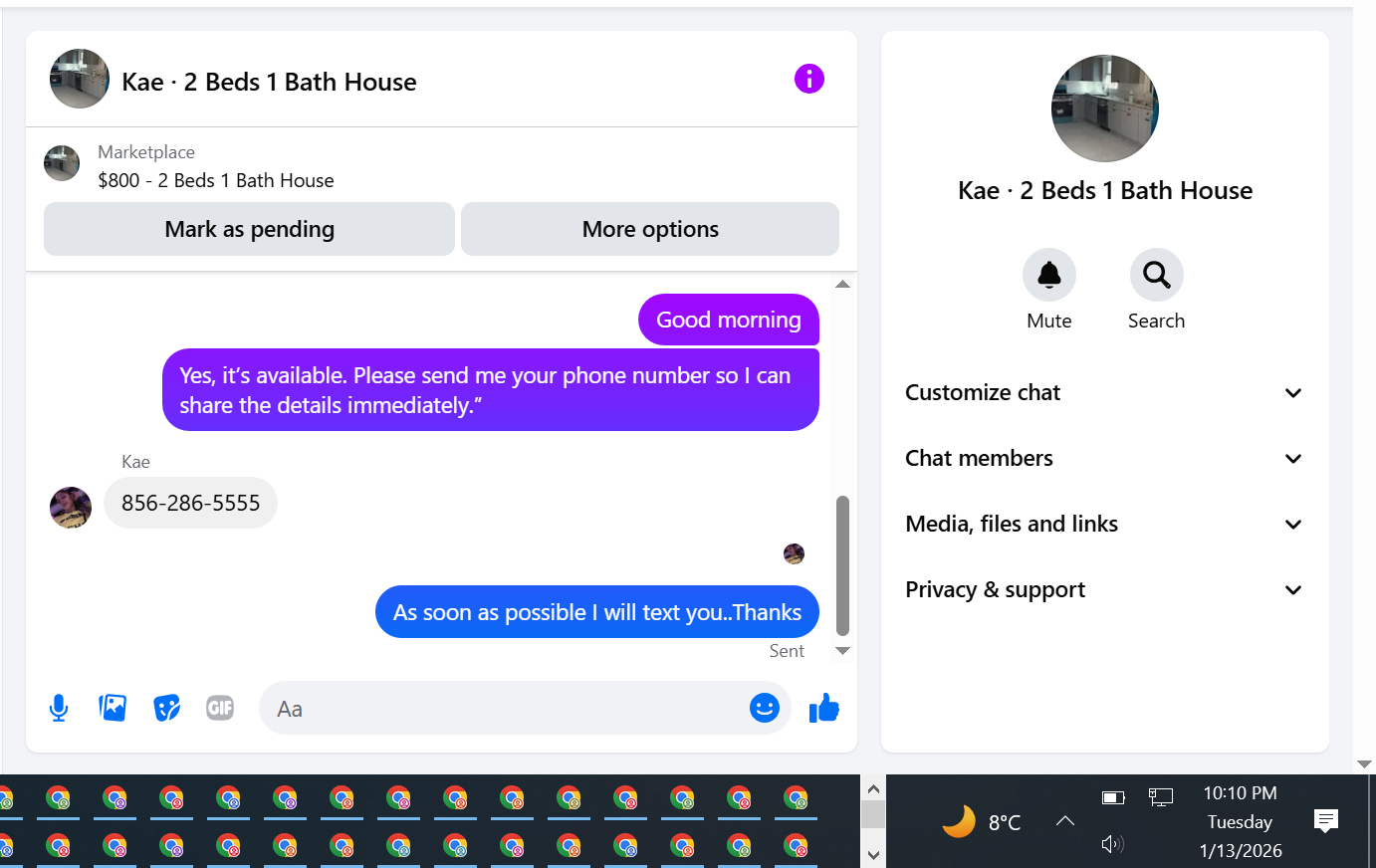Open Windows notification center icon

(1325, 821)
